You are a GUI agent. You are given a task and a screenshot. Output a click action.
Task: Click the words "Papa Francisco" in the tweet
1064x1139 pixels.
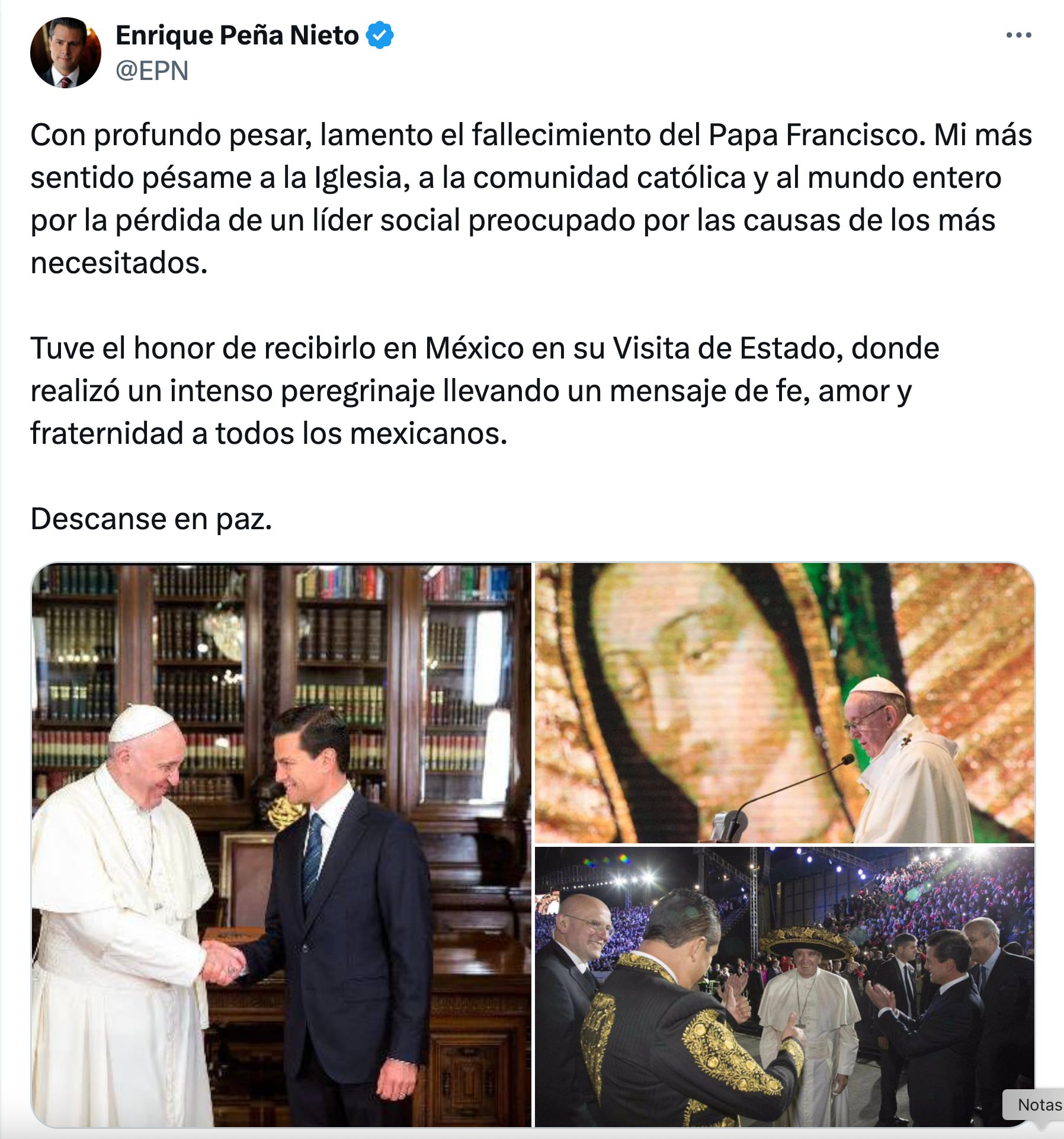click(816, 135)
